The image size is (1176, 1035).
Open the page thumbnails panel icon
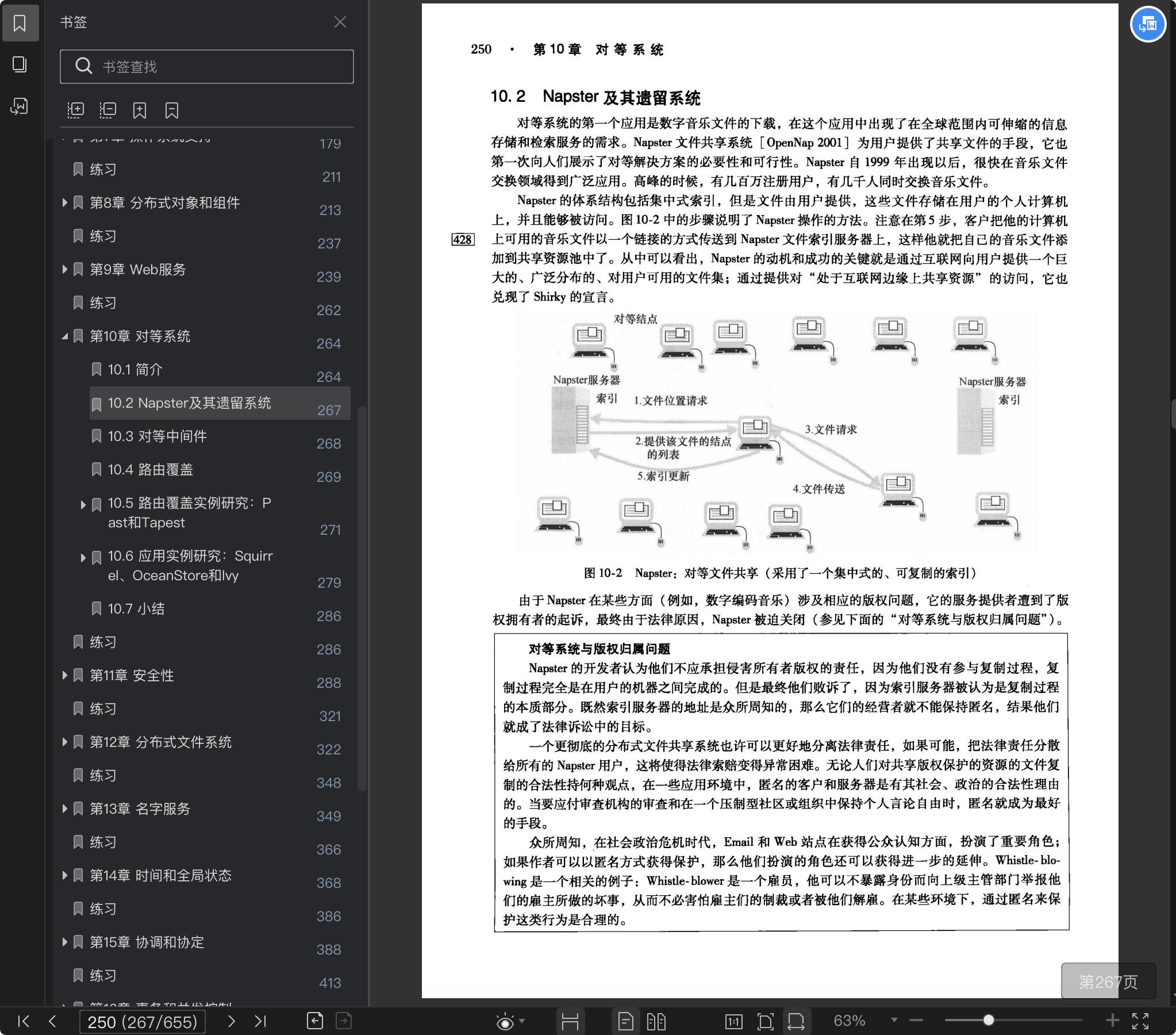20,64
